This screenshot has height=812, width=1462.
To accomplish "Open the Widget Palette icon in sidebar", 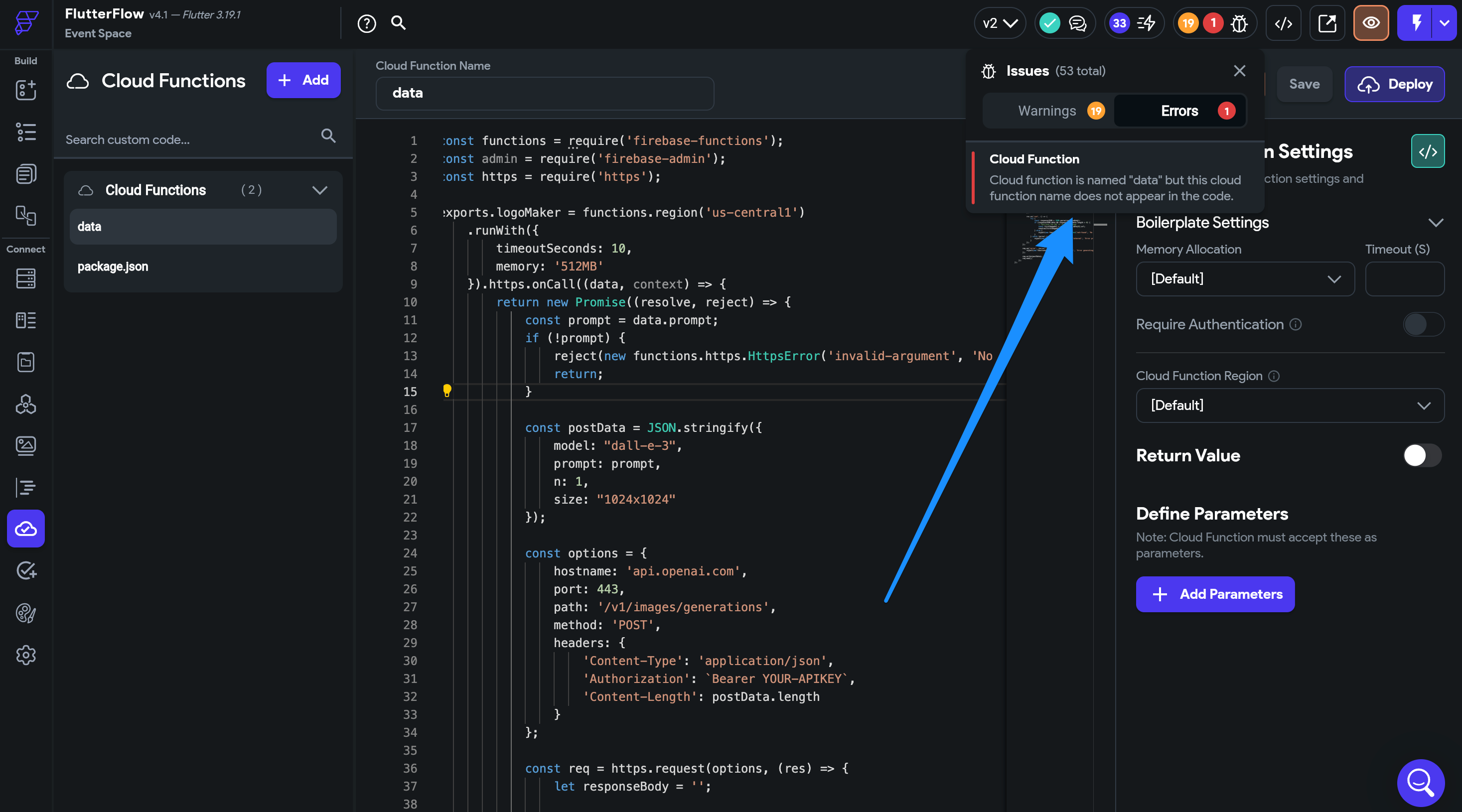I will 25,90.
